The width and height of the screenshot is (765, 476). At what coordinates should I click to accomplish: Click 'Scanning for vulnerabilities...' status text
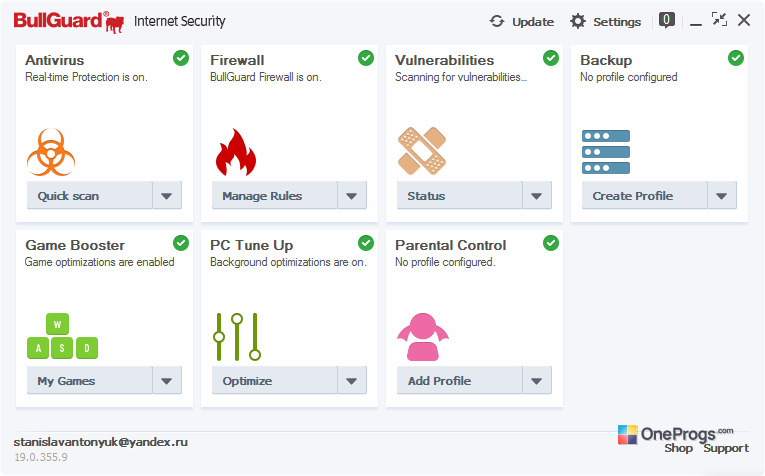click(x=461, y=77)
